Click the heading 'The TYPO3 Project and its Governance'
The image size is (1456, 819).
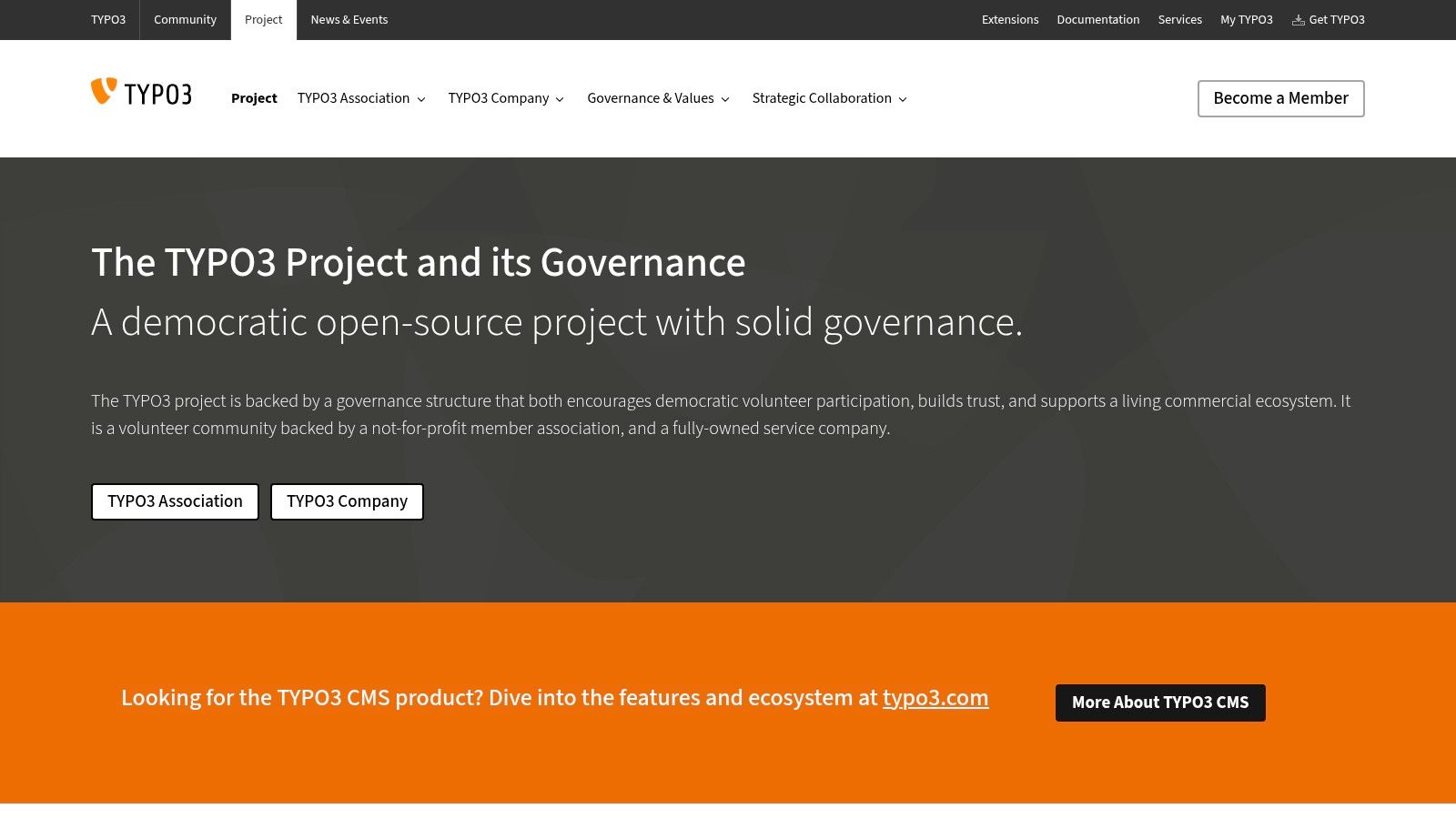(419, 263)
